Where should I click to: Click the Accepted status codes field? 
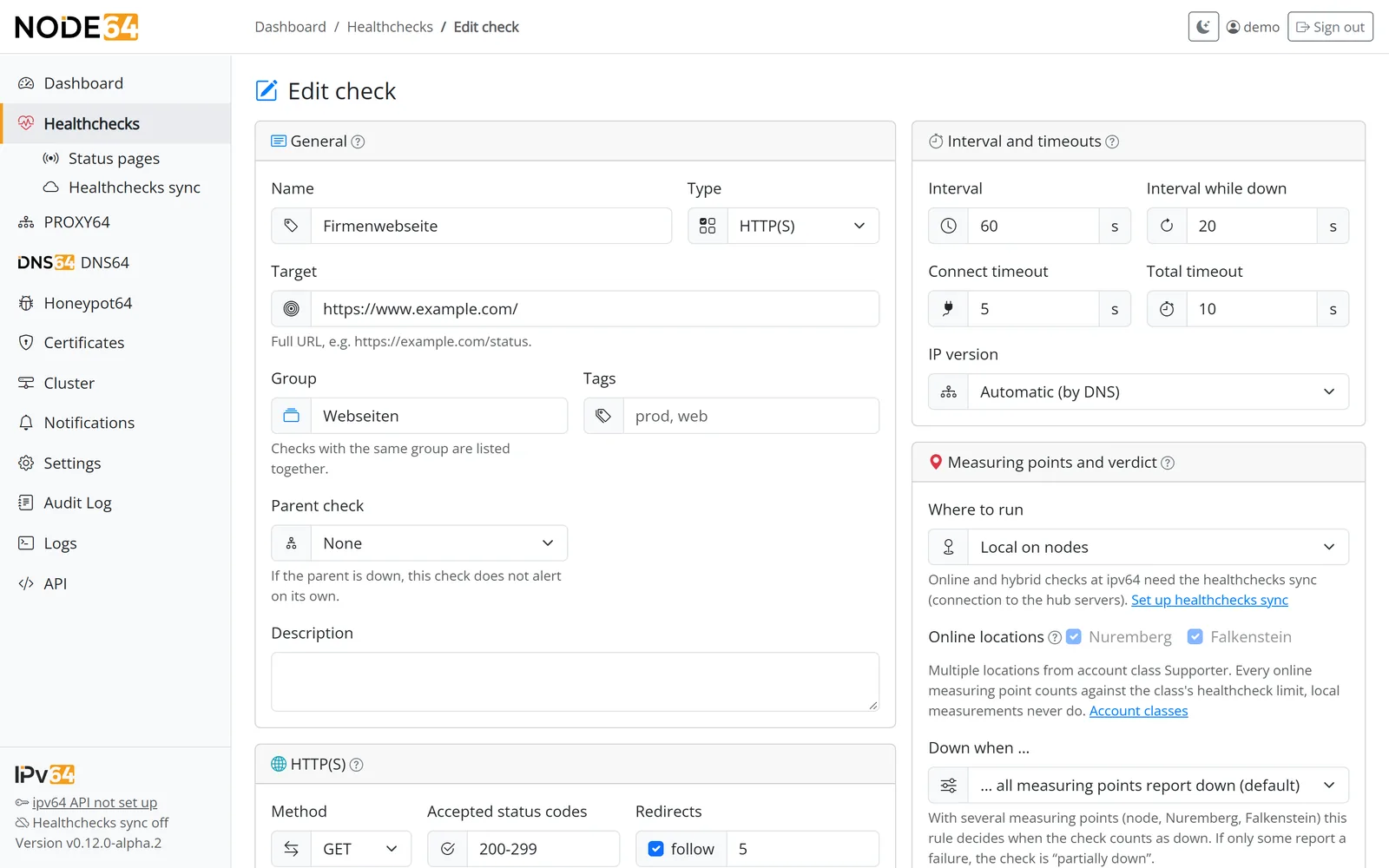point(543,849)
